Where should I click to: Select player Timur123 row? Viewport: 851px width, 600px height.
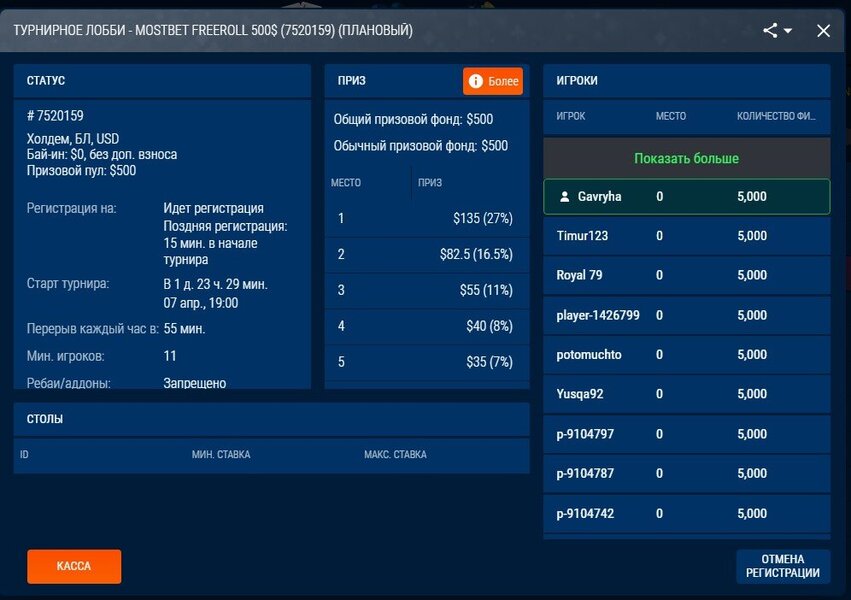point(686,236)
